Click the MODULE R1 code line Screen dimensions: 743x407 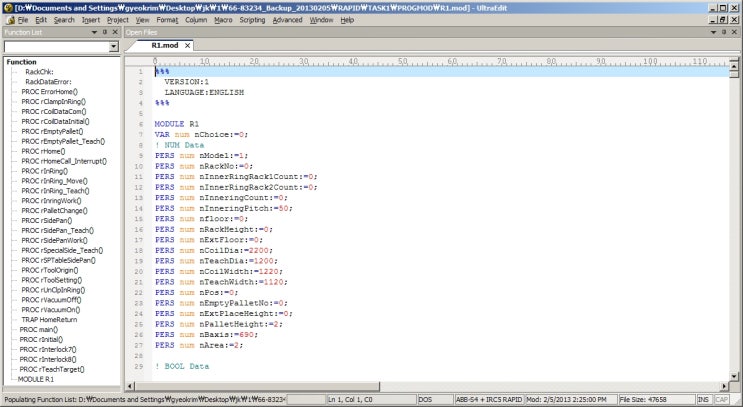[177, 124]
